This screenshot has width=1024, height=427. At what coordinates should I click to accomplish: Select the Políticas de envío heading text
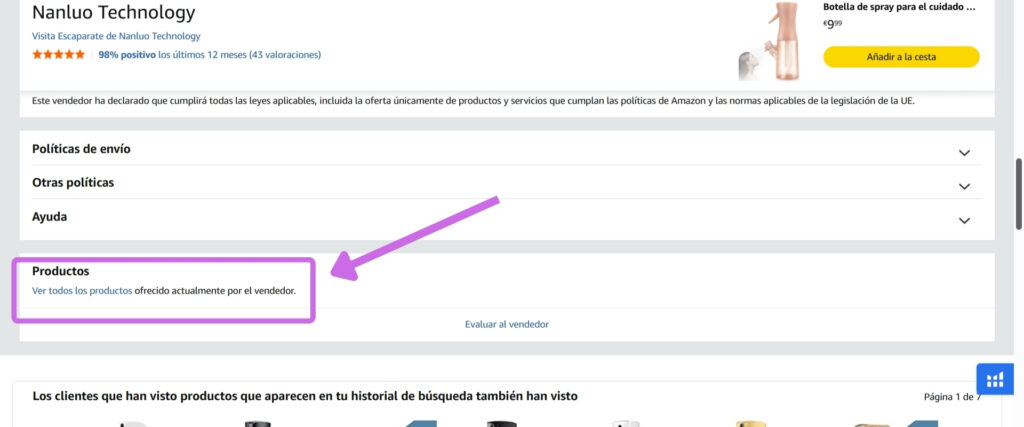point(81,149)
